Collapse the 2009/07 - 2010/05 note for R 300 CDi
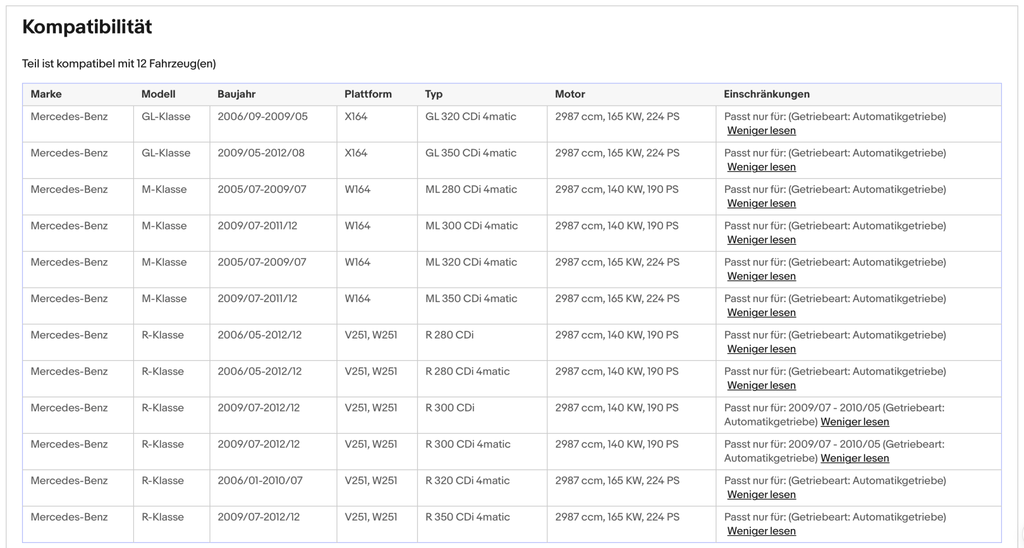This screenshot has width=1024, height=548. click(855, 422)
